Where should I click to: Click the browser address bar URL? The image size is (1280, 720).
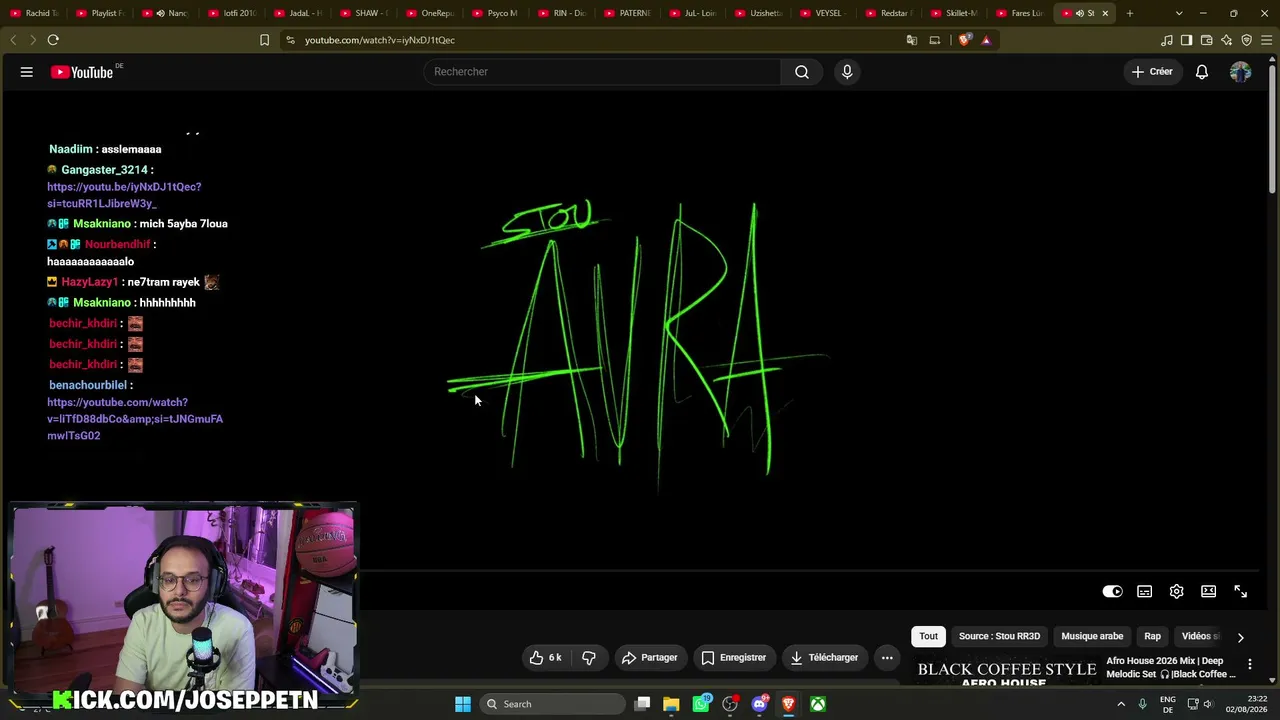coord(380,40)
